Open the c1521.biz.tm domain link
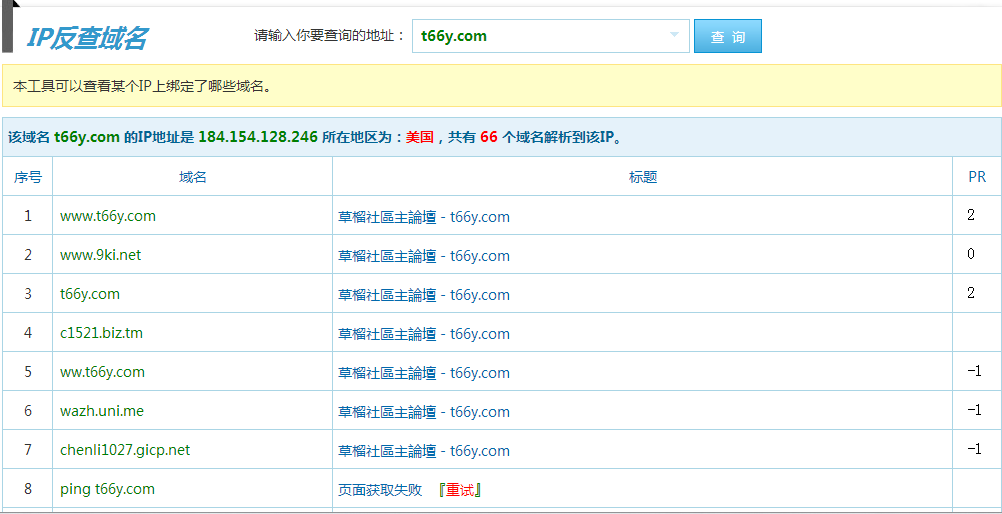 (101, 333)
